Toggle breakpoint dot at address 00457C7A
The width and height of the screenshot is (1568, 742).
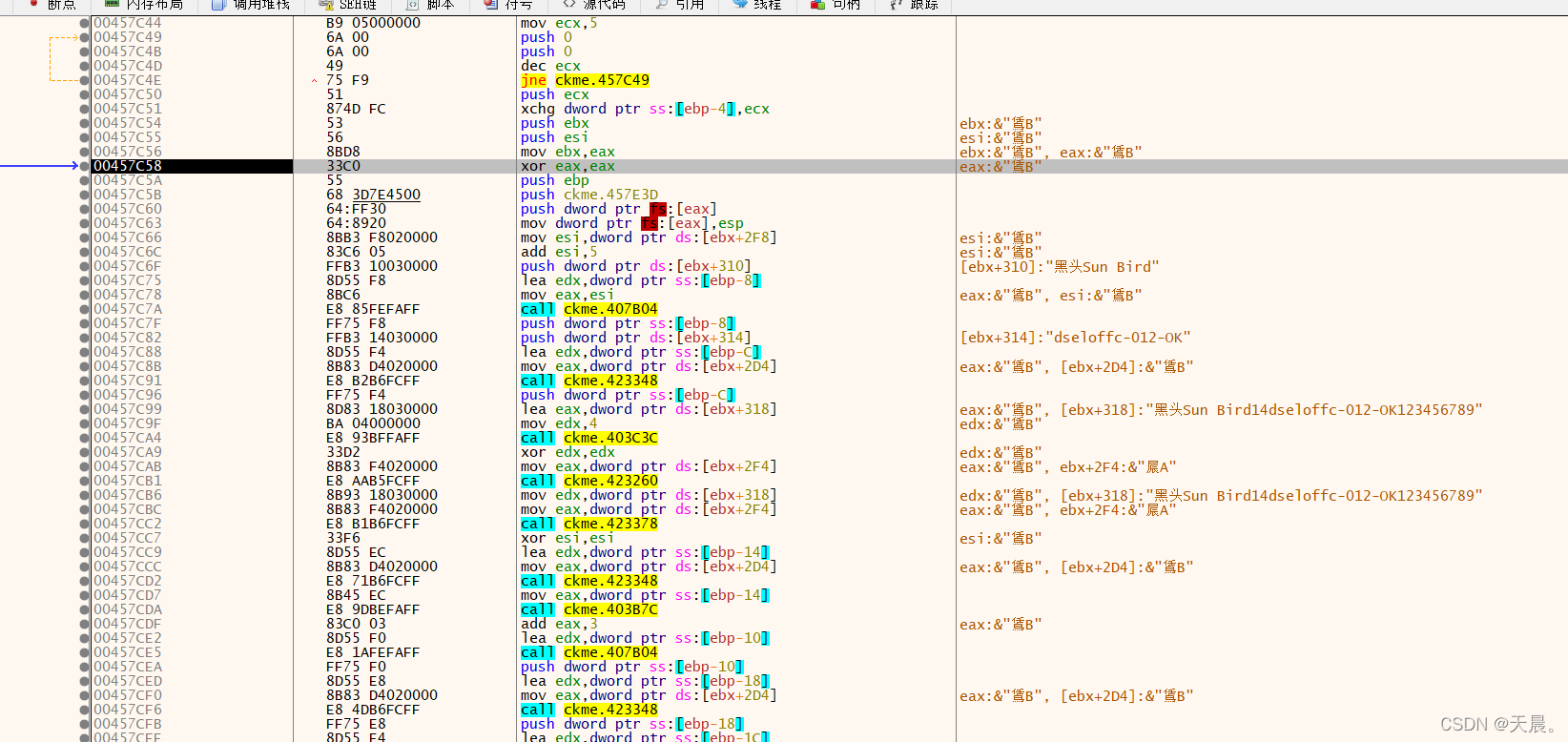pyautogui.click(x=85, y=309)
